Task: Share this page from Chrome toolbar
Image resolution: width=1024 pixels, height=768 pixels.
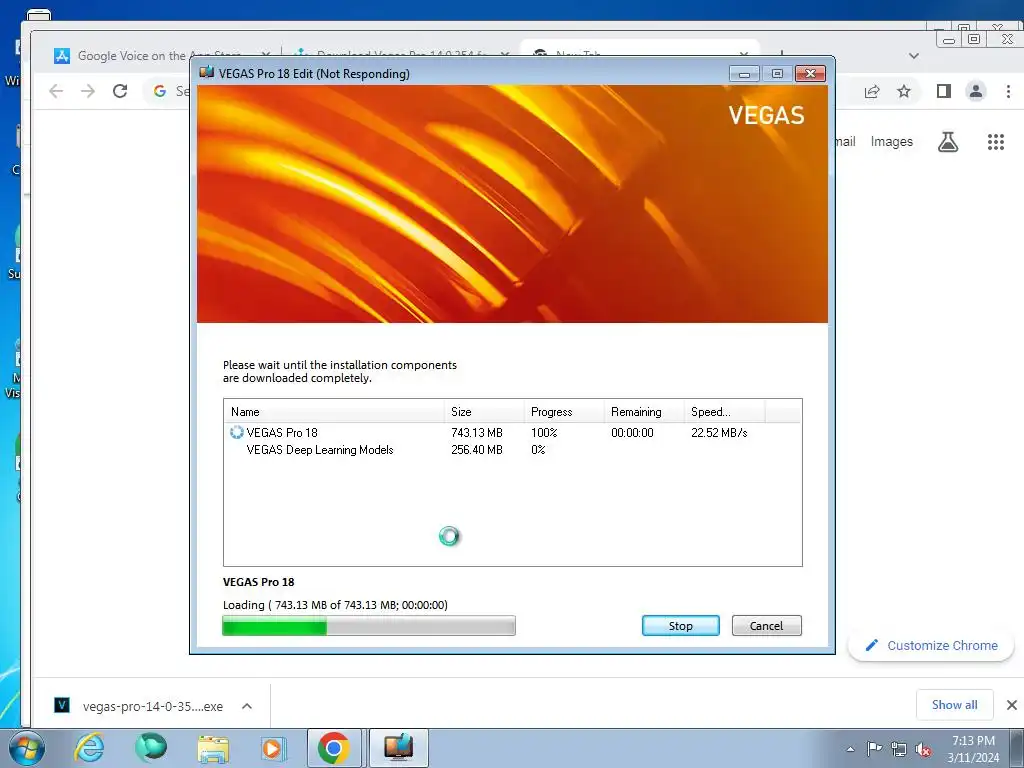Action: click(872, 91)
